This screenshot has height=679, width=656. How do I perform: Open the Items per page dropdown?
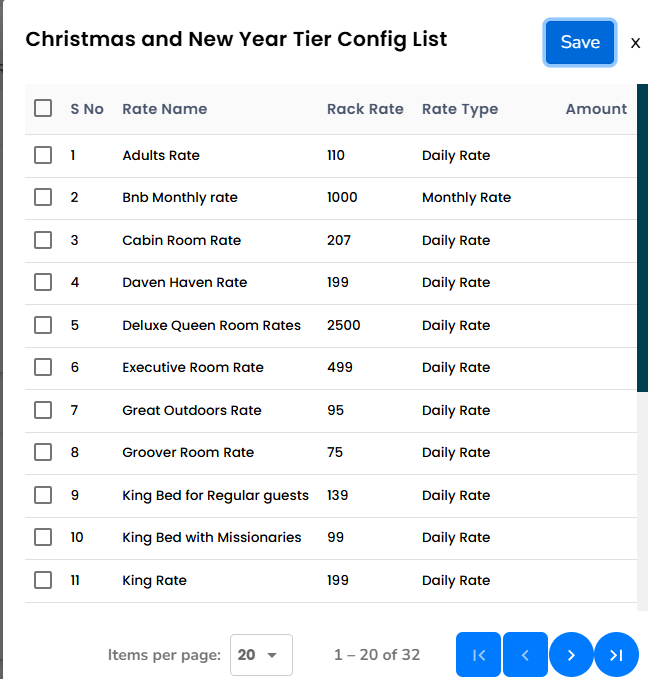pyautogui.click(x=261, y=655)
